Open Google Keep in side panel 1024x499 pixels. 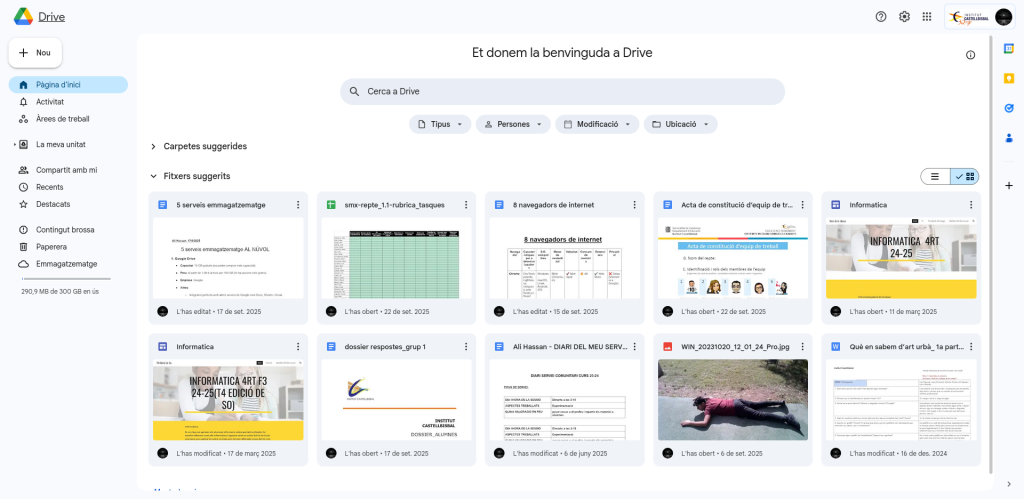[1009, 78]
